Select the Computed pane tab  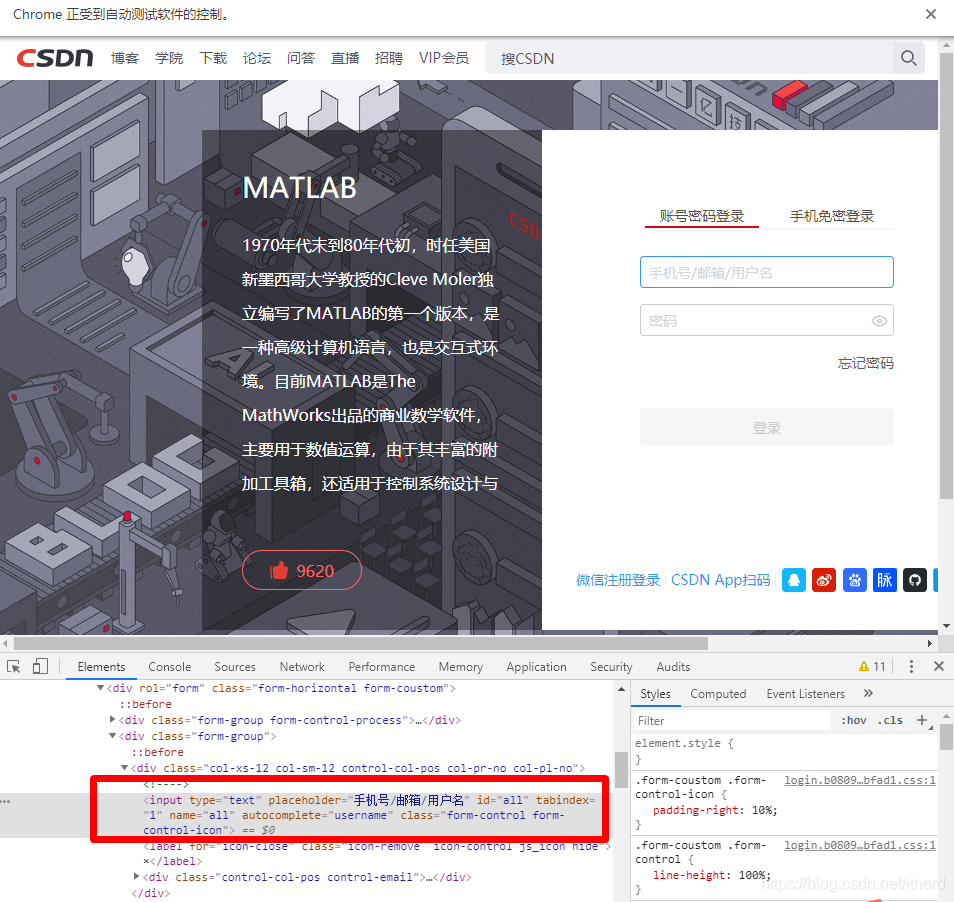click(x=718, y=693)
